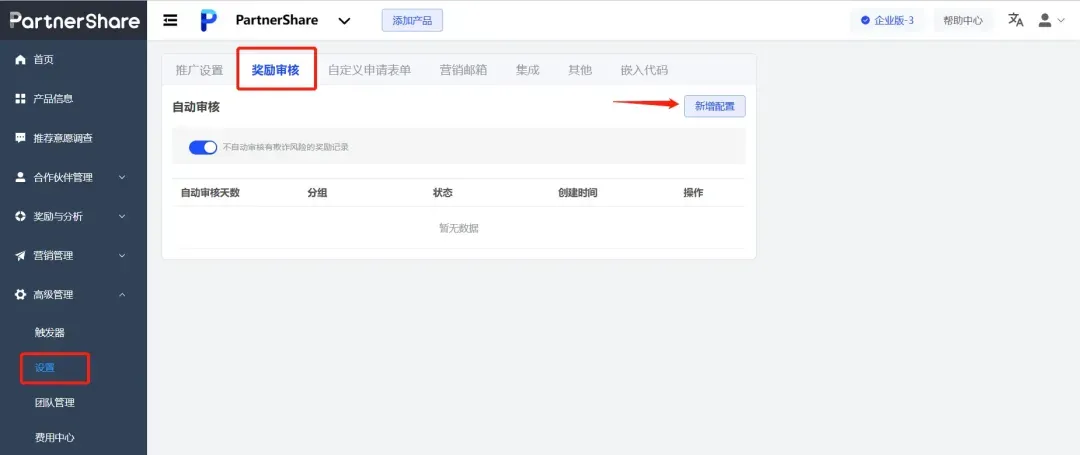Click the PartnerShare product name text
The height and width of the screenshot is (455, 1080).
(277, 20)
